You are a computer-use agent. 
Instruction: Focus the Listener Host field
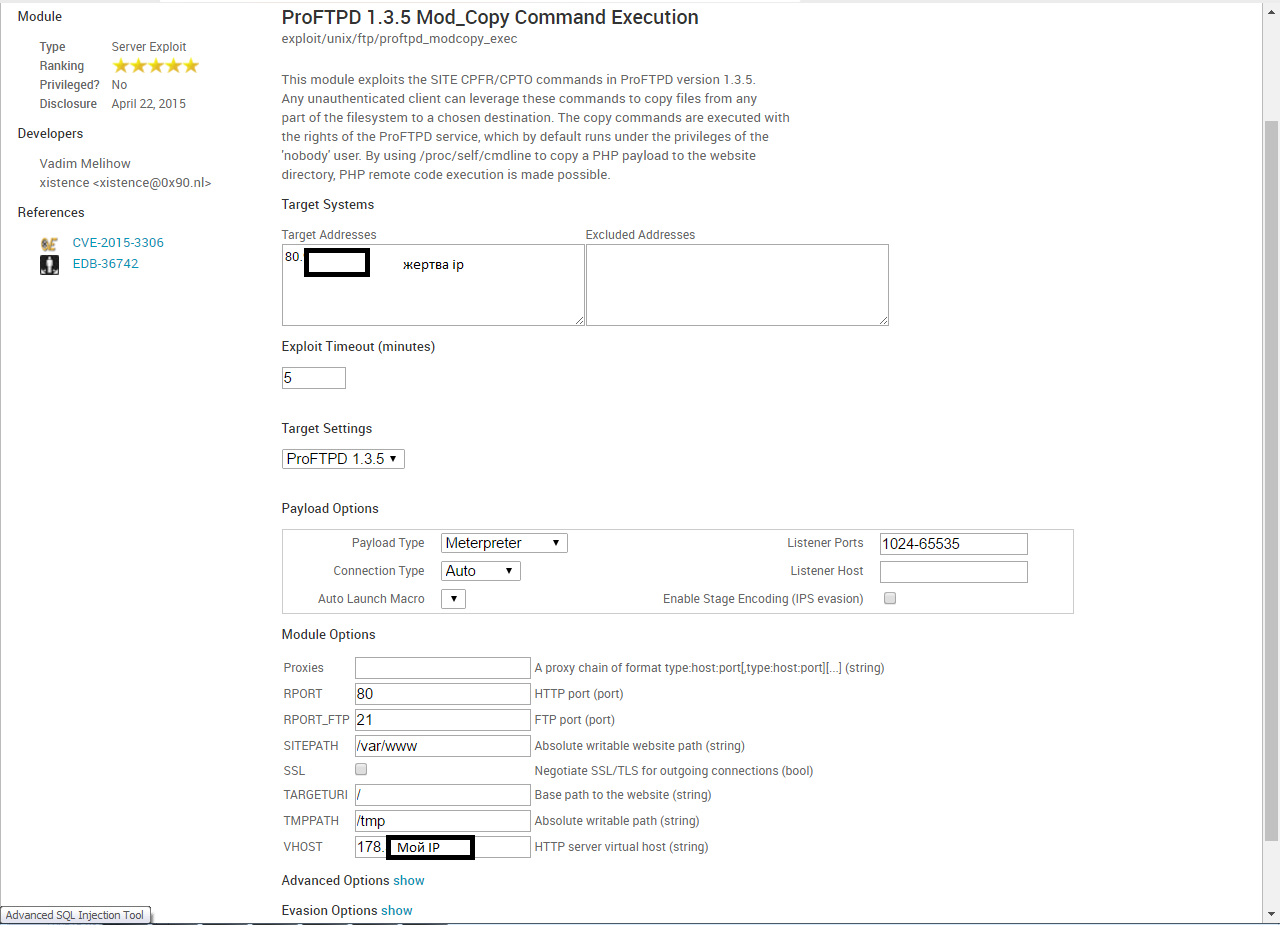(x=954, y=572)
